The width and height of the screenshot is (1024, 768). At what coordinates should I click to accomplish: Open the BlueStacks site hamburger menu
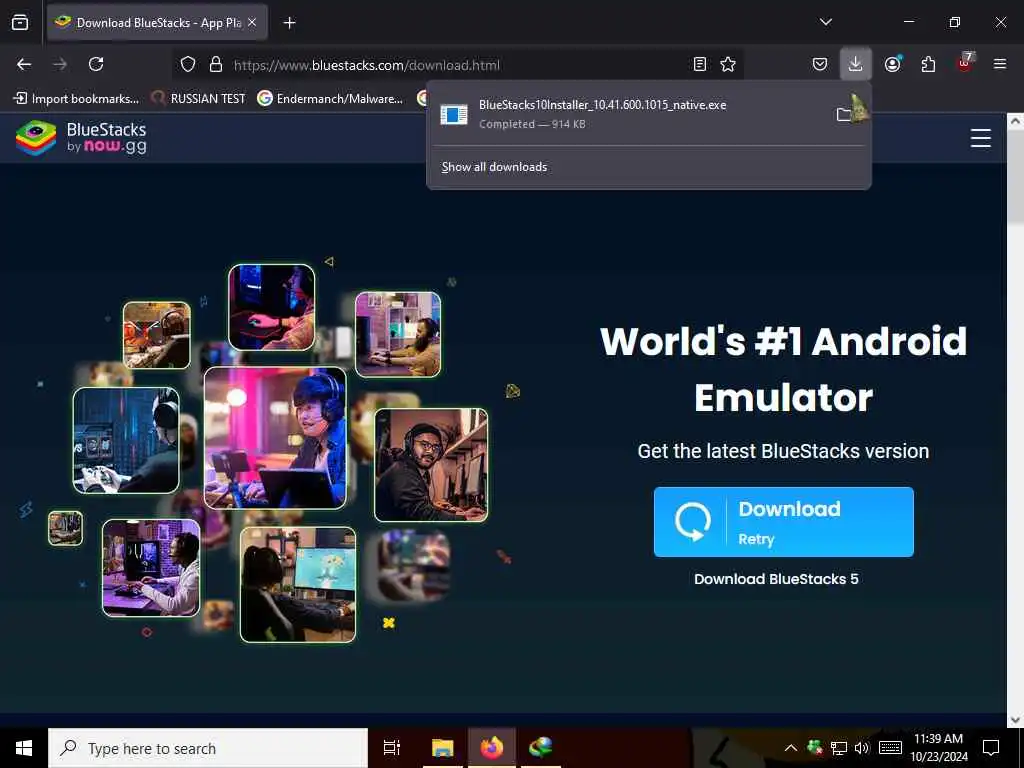coord(980,138)
